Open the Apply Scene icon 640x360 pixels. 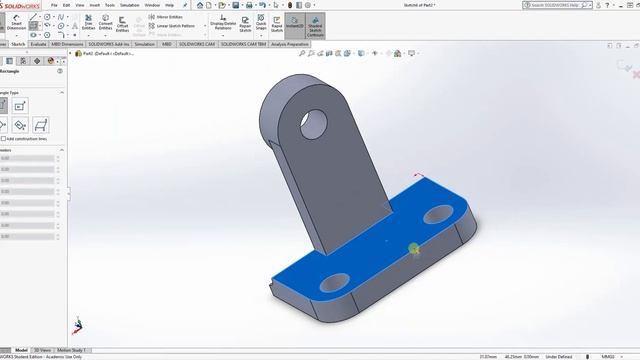click(x=397, y=53)
